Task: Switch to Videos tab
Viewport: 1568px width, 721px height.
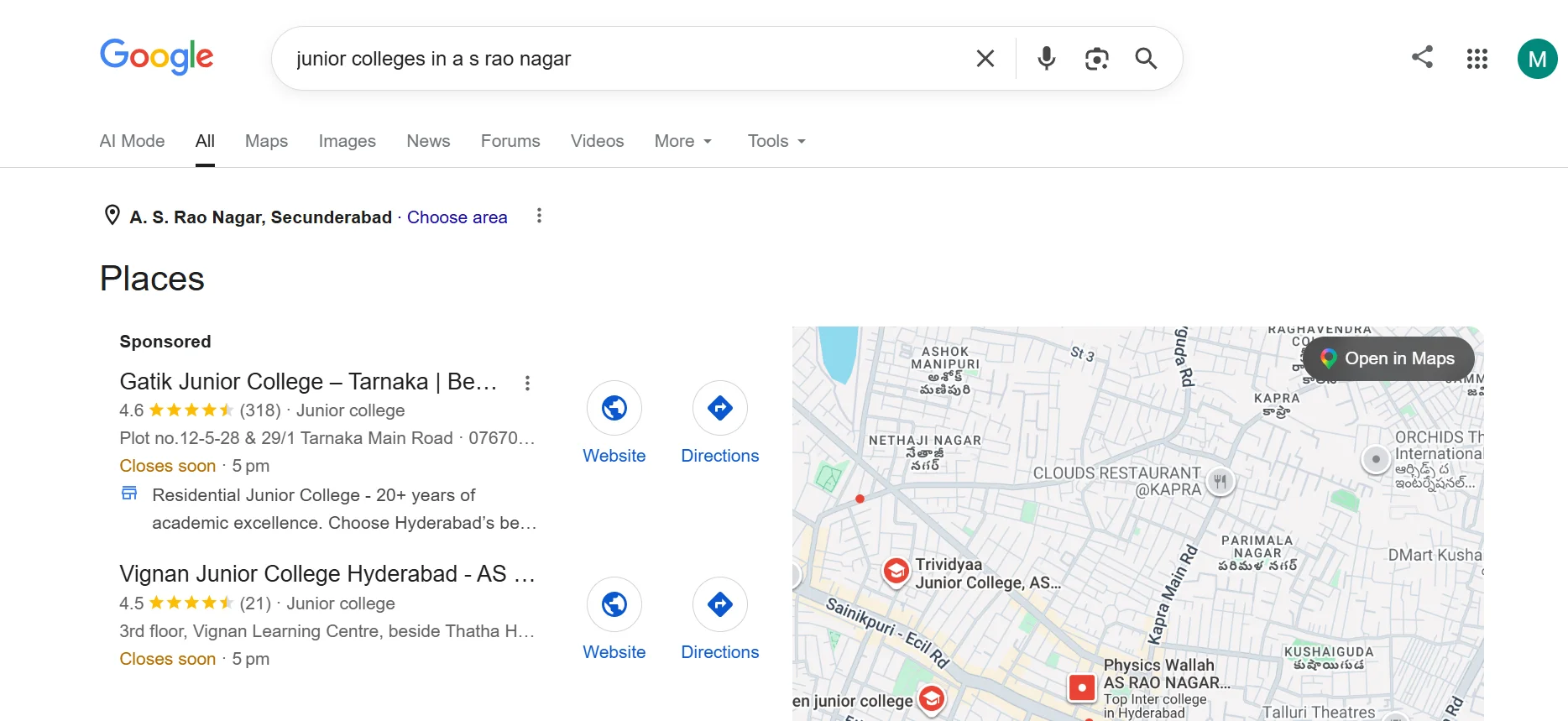Action: (597, 141)
